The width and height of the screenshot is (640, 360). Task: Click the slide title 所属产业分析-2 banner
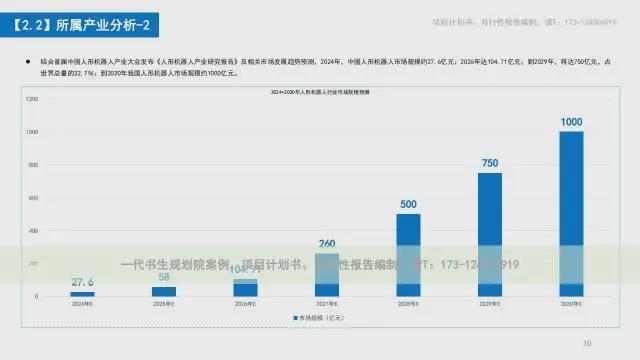coord(80,25)
